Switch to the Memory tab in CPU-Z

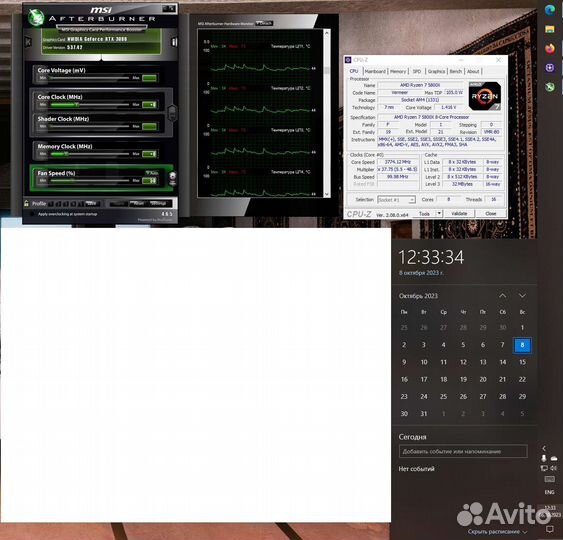point(398,71)
